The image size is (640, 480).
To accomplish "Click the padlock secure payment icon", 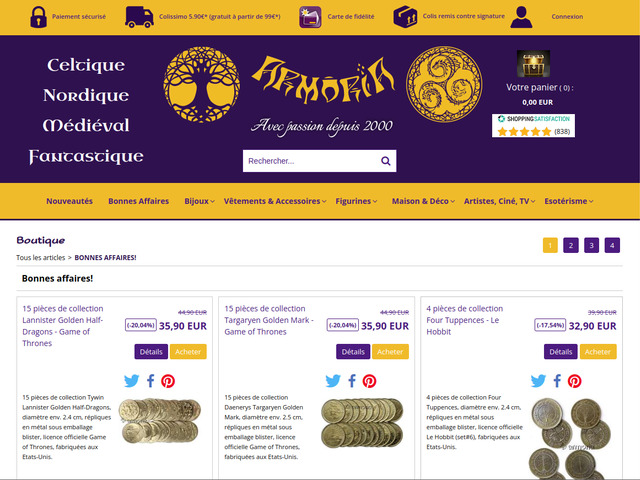I will click(x=38, y=17).
